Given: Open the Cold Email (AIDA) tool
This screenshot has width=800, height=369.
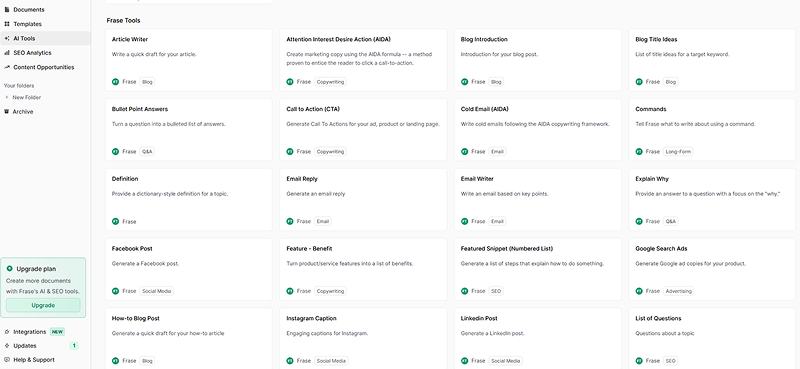Looking at the screenshot, I should pos(538,130).
